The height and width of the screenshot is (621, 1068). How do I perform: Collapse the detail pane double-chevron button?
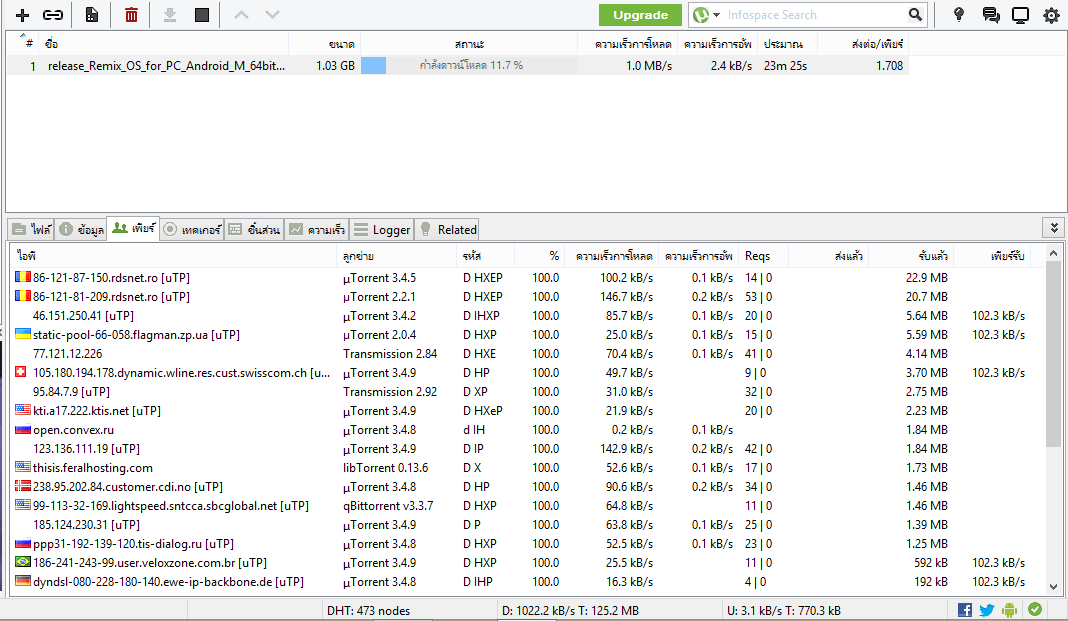1054,228
